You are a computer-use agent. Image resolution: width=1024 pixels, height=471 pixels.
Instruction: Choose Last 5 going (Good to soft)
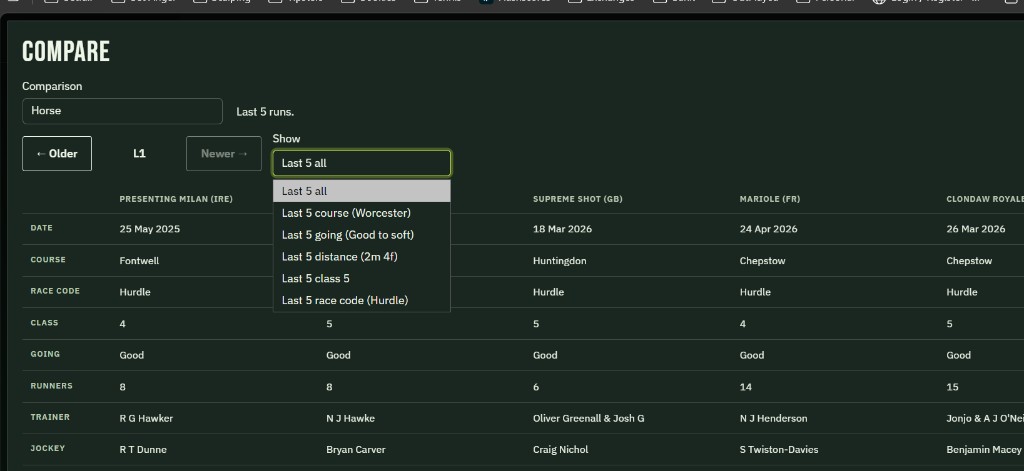tap(362, 235)
